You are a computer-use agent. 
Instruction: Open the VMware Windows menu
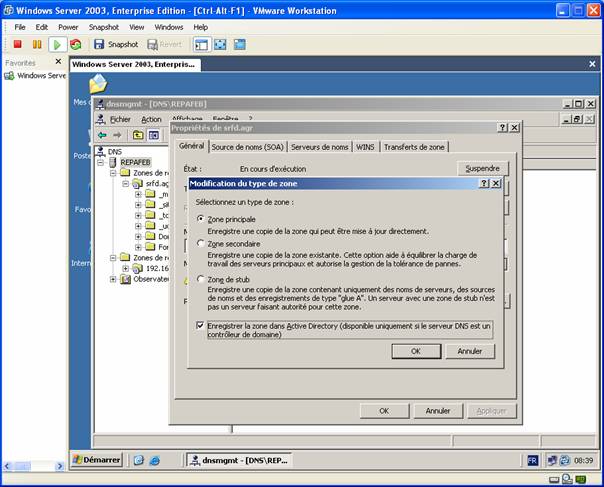pyautogui.click(x=169, y=27)
